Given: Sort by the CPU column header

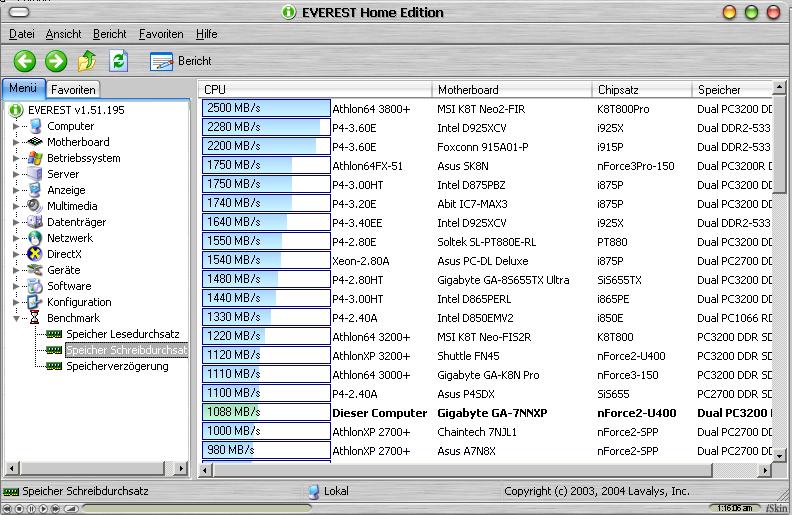Looking at the screenshot, I should (315, 90).
